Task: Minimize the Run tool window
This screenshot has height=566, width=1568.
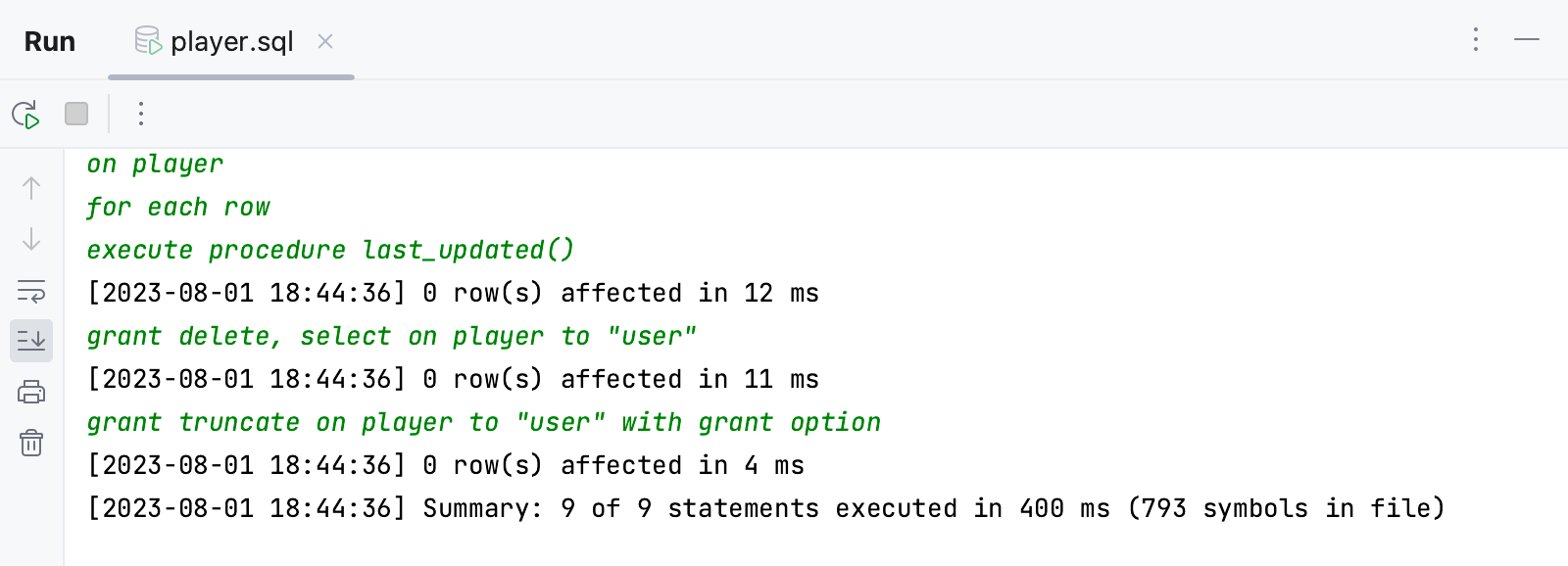Action: tap(1529, 41)
